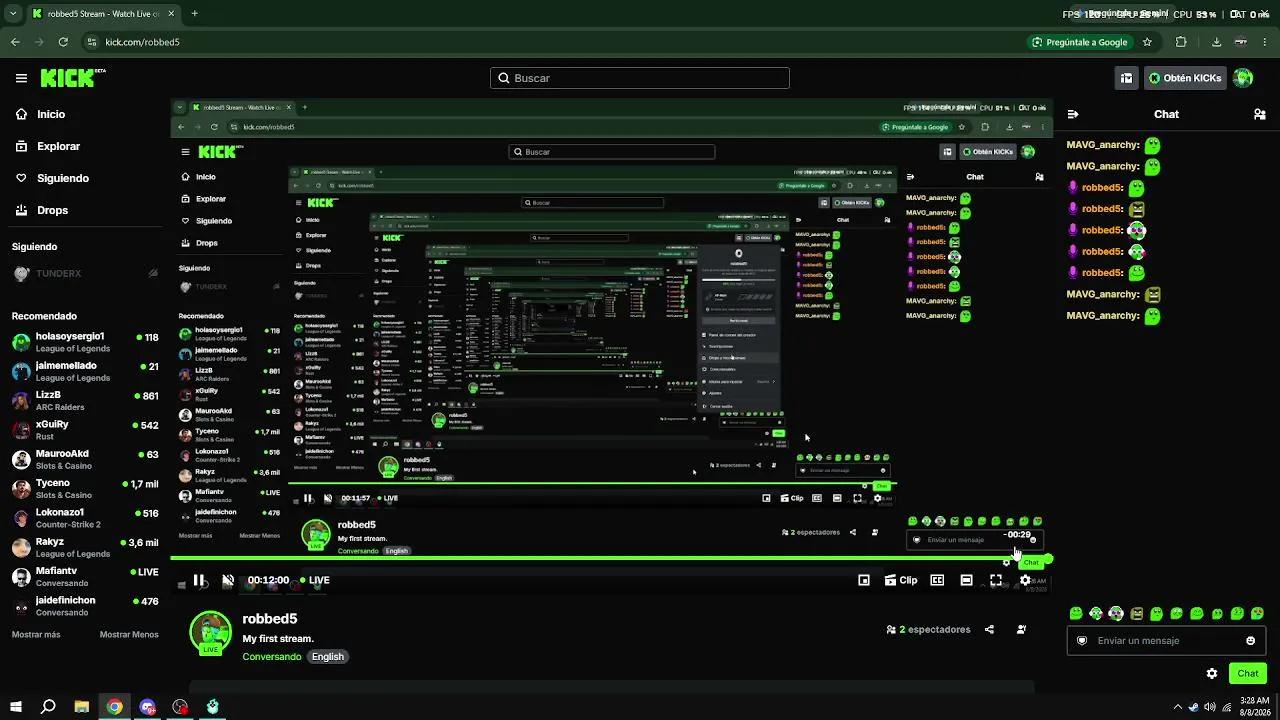Viewport: 1280px width, 720px height.
Task: Show hidden system tray icons
Action: pyautogui.click(x=1177, y=707)
